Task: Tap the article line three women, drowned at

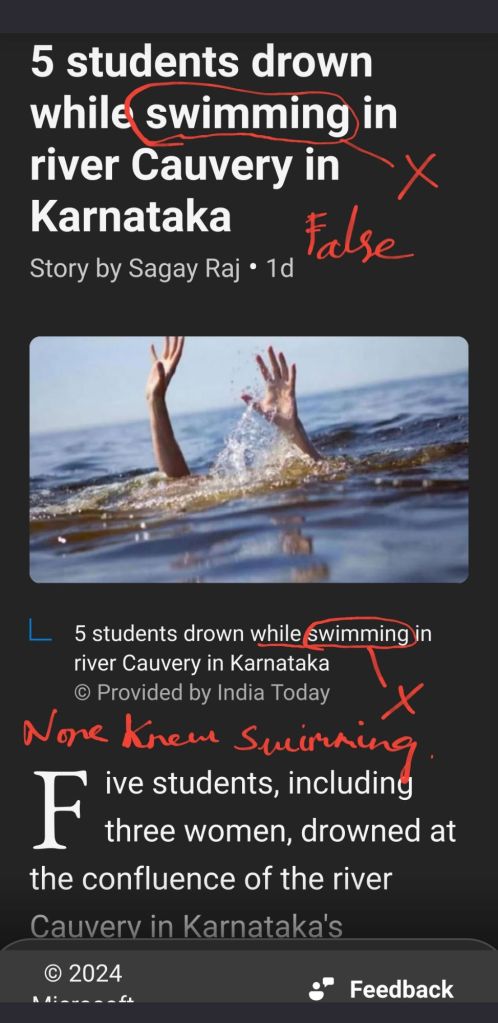Action: (x=281, y=831)
